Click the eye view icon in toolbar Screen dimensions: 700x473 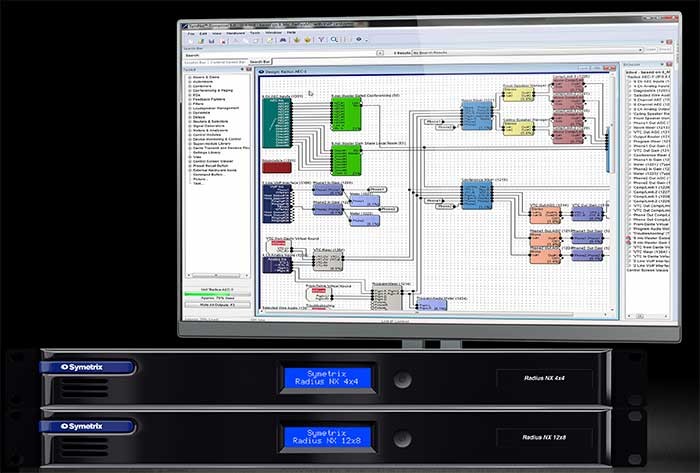coord(358,39)
